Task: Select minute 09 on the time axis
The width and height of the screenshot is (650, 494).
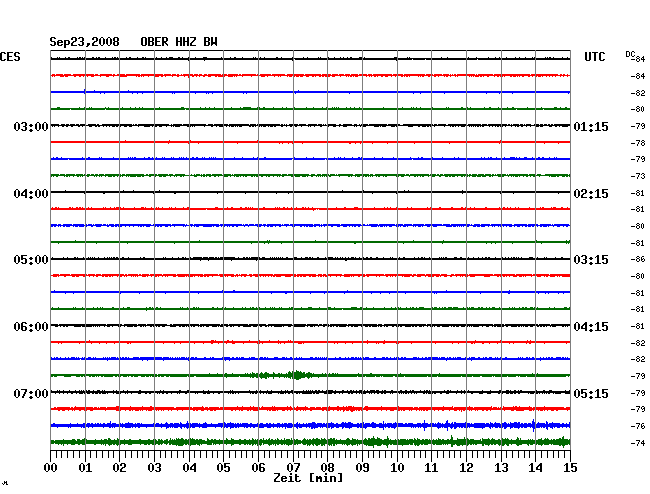Action: (x=362, y=468)
